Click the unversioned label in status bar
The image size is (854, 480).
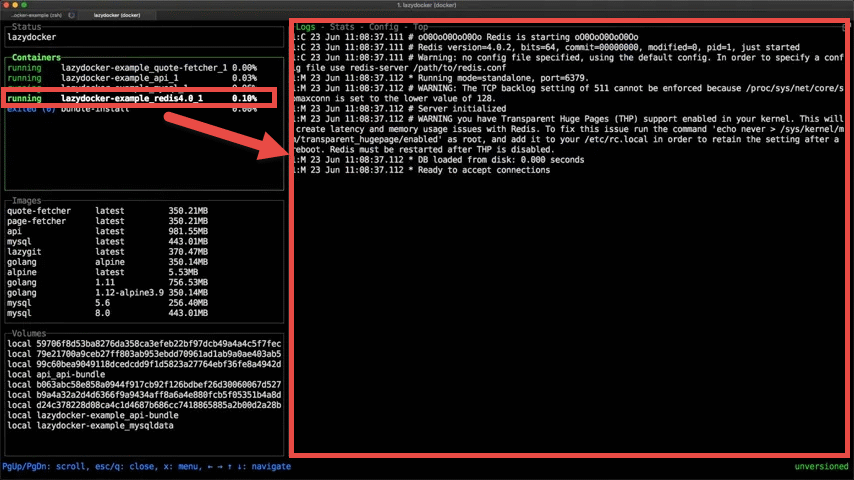point(820,467)
